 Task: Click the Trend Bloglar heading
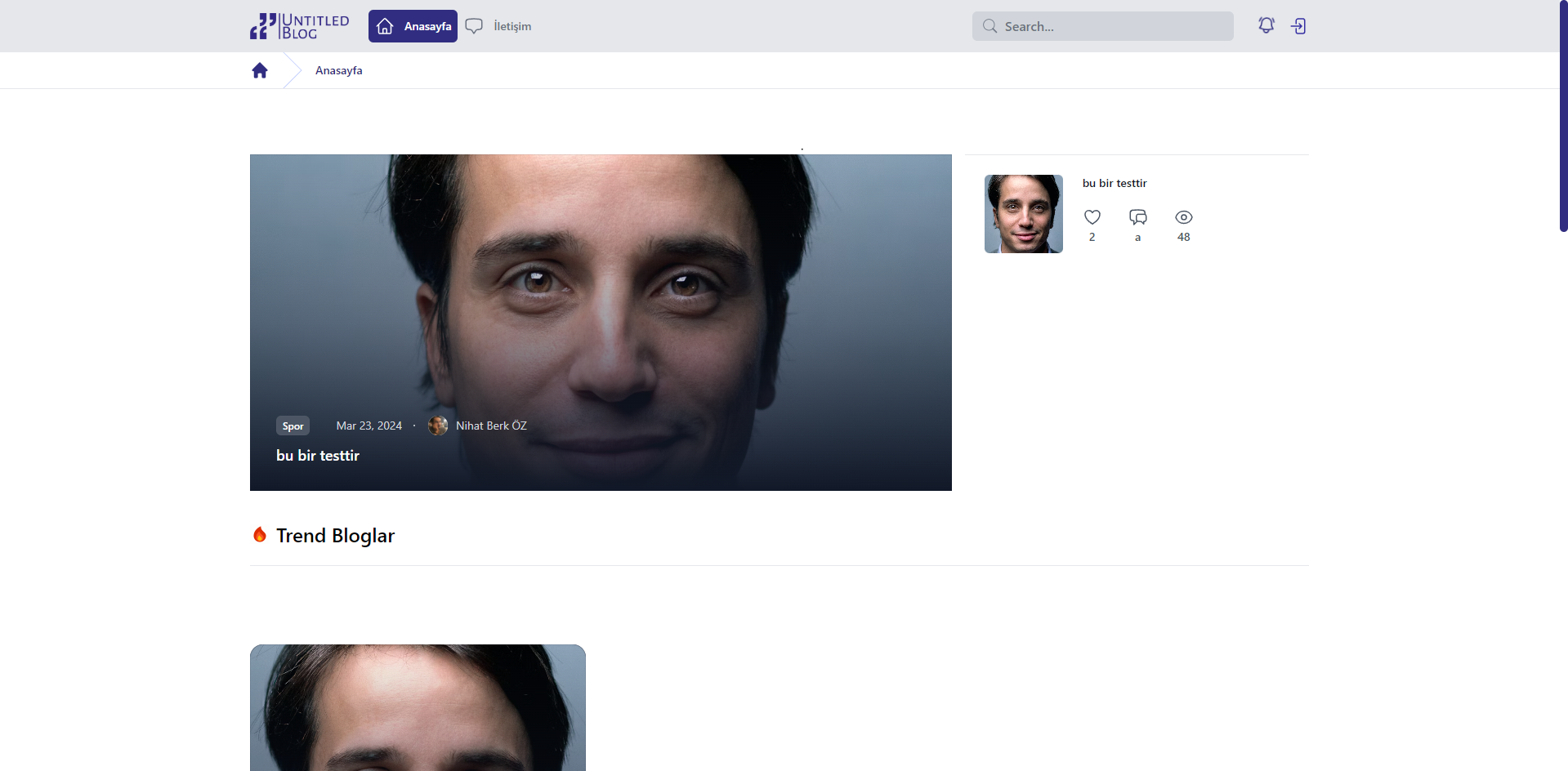(x=335, y=536)
